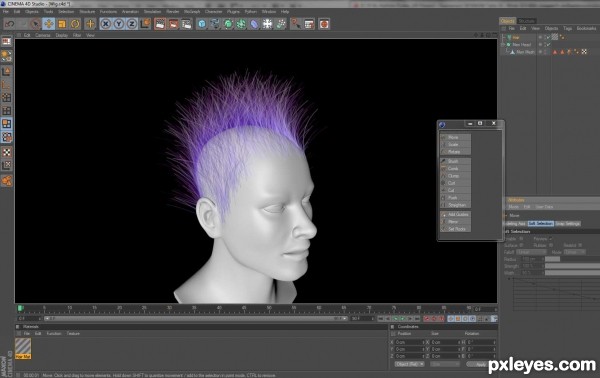Viewport: 600px width, 378px height.
Task: Choose Straighten in hair tools panel
Action: [455, 205]
